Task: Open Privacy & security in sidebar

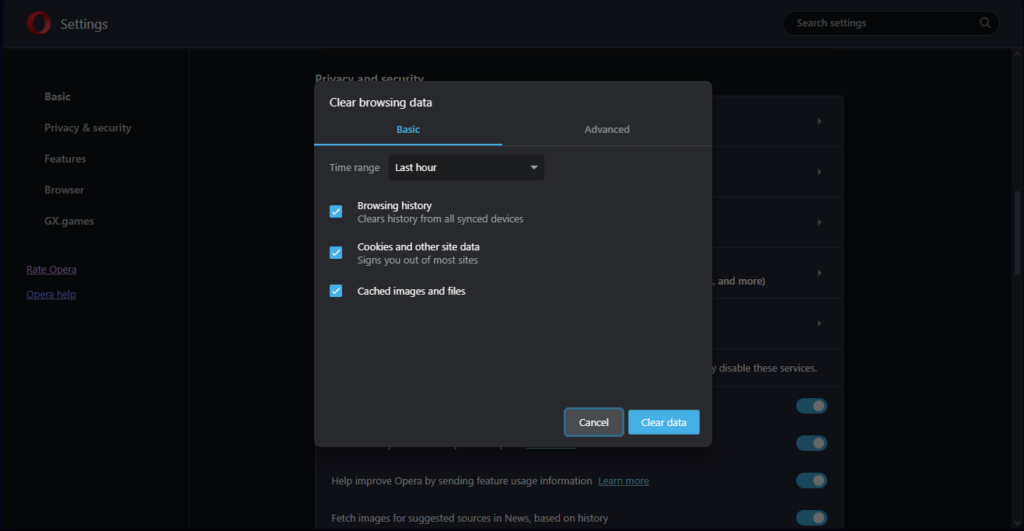Action: coord(88,127)
